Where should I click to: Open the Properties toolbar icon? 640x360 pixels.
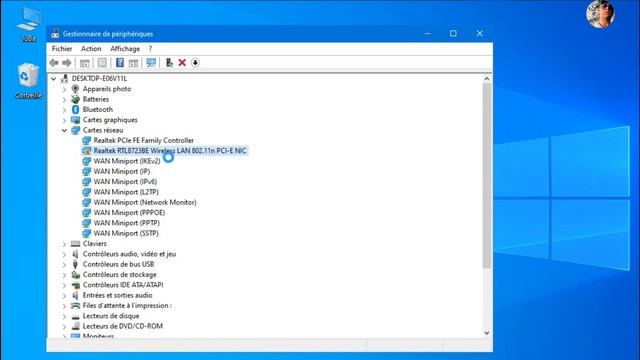[x=102, y=63]
